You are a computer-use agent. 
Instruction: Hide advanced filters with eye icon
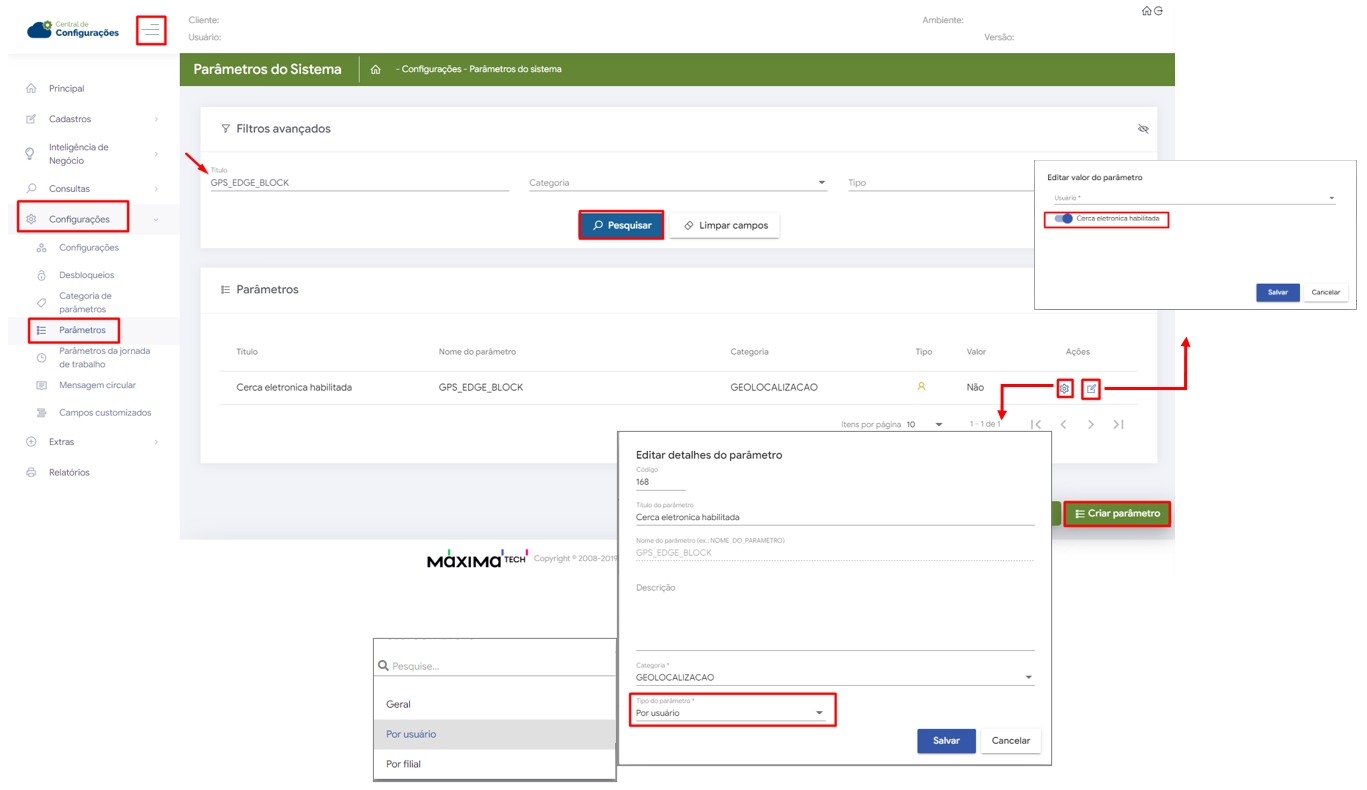pyautogui.click(x=1143, y=129)
